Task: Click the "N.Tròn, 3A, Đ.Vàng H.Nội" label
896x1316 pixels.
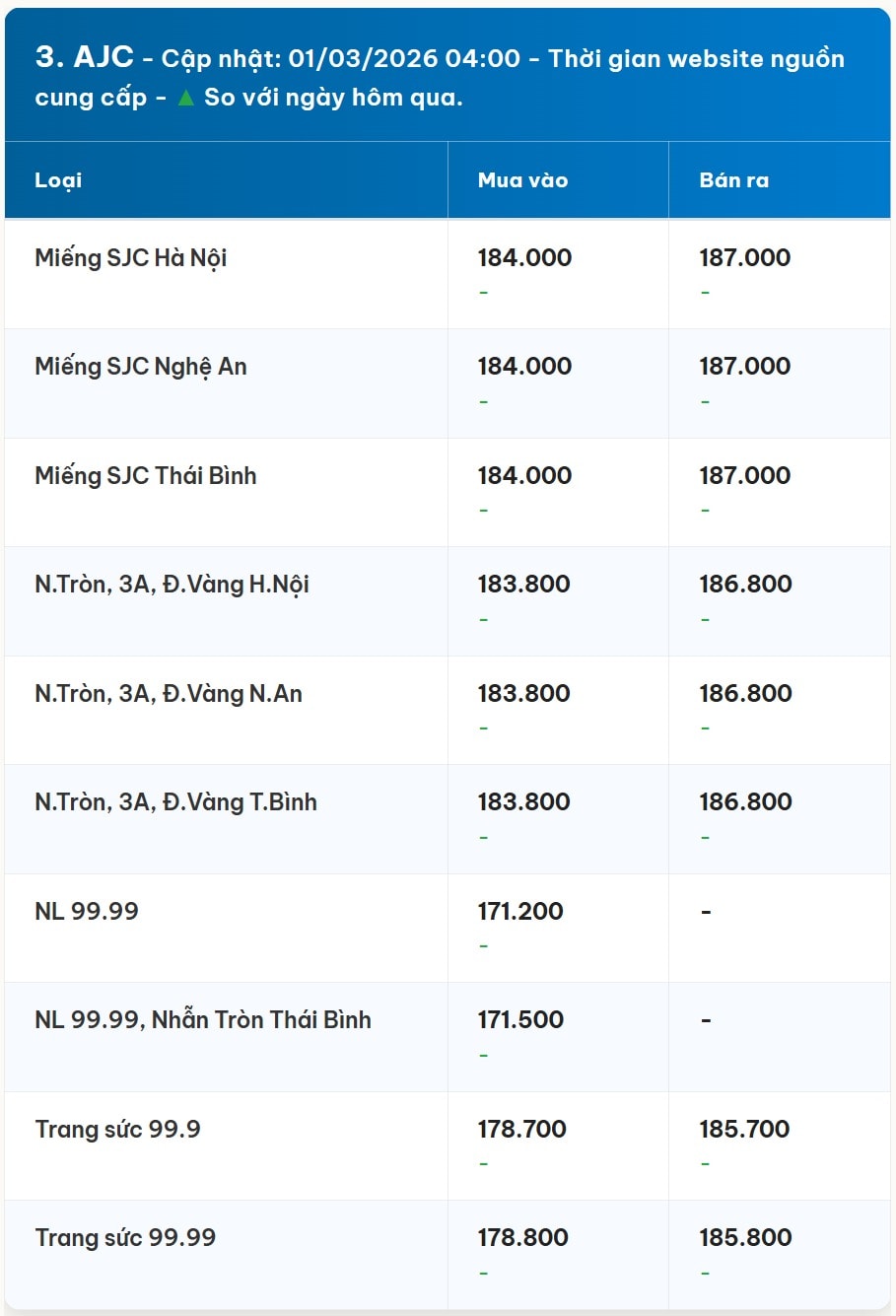Action: 172,585
